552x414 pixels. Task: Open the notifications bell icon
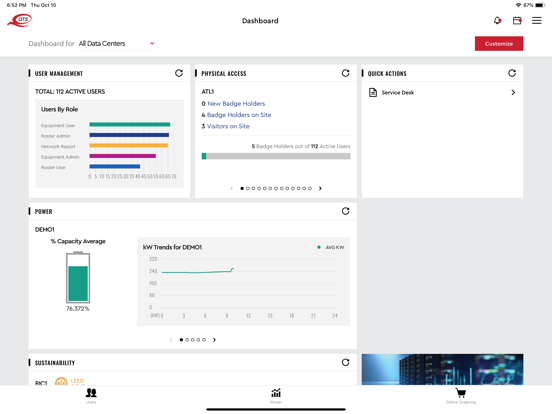coord(497,20)
